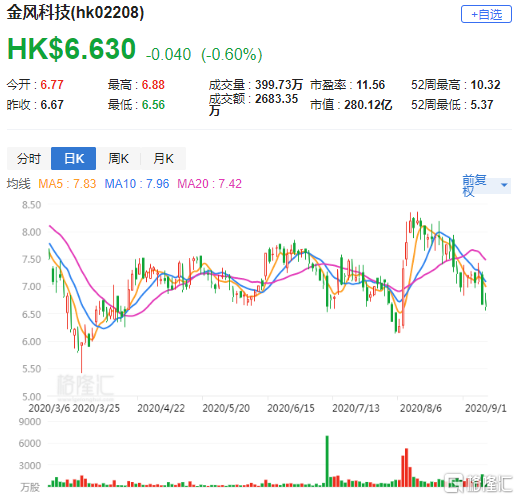
Task: Click the 前复权 dropdown arrow
Action: pos(504,185)
